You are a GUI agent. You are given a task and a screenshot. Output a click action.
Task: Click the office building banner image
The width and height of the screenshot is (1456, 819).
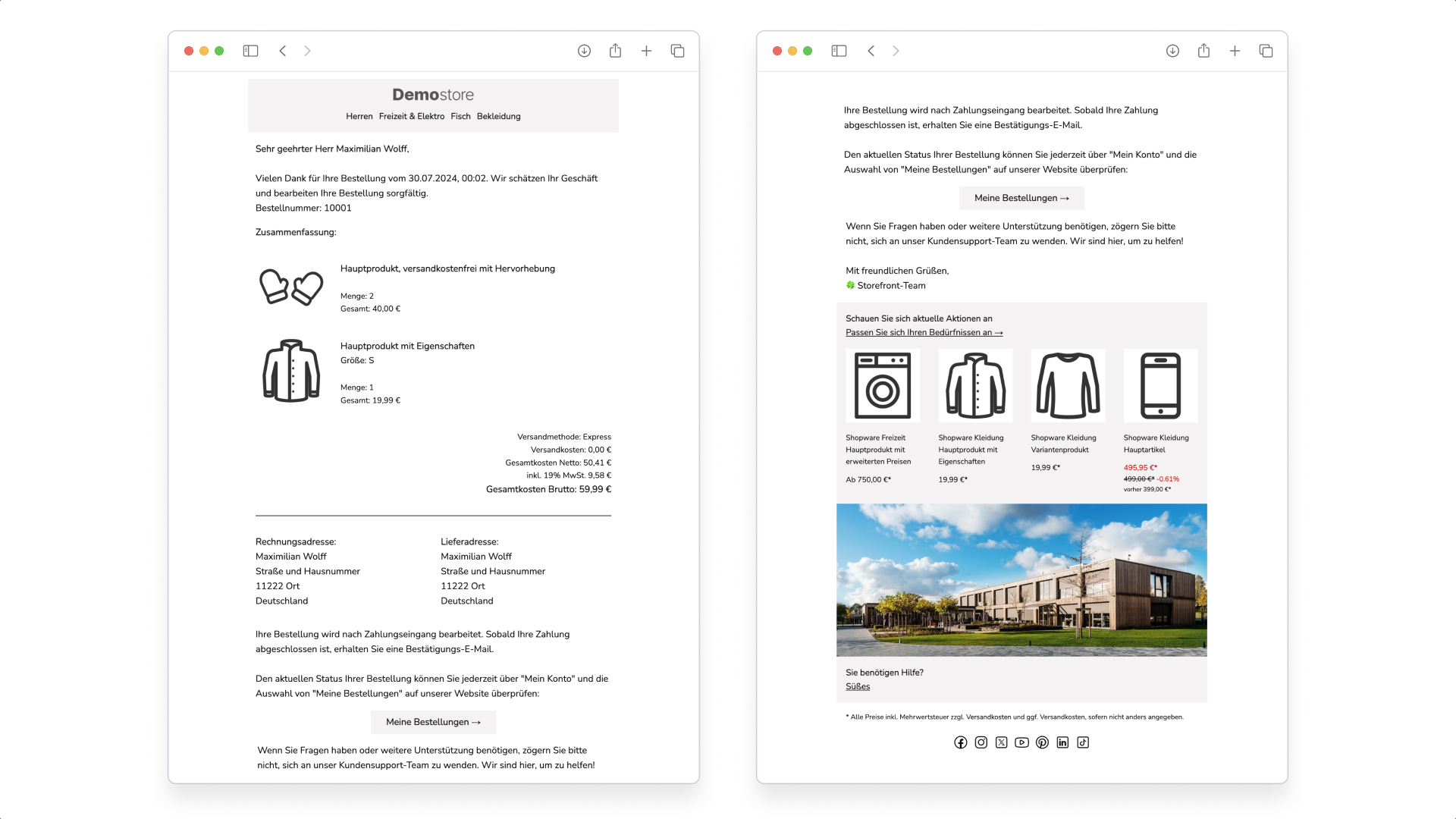click(x=1021, y=580)
